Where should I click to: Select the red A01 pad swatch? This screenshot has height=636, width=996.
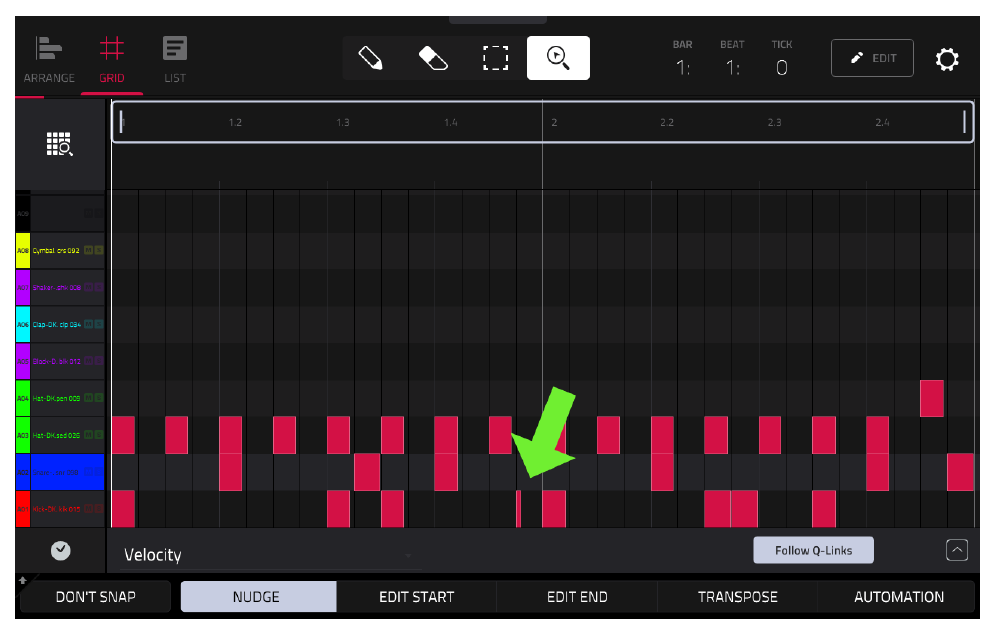tap(23, 509)
